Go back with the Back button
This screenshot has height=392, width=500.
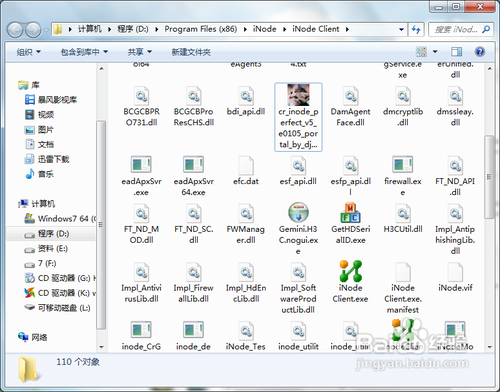click(15, 30)
